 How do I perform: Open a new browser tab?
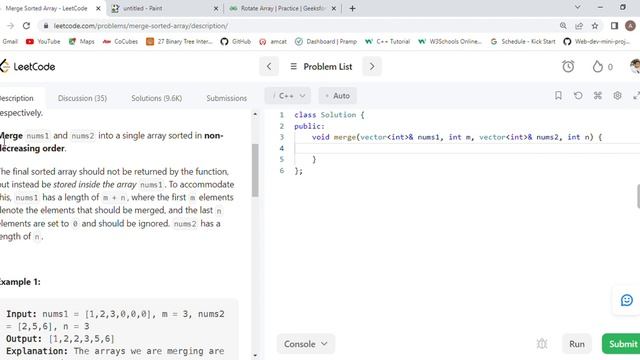pos(353,8)
